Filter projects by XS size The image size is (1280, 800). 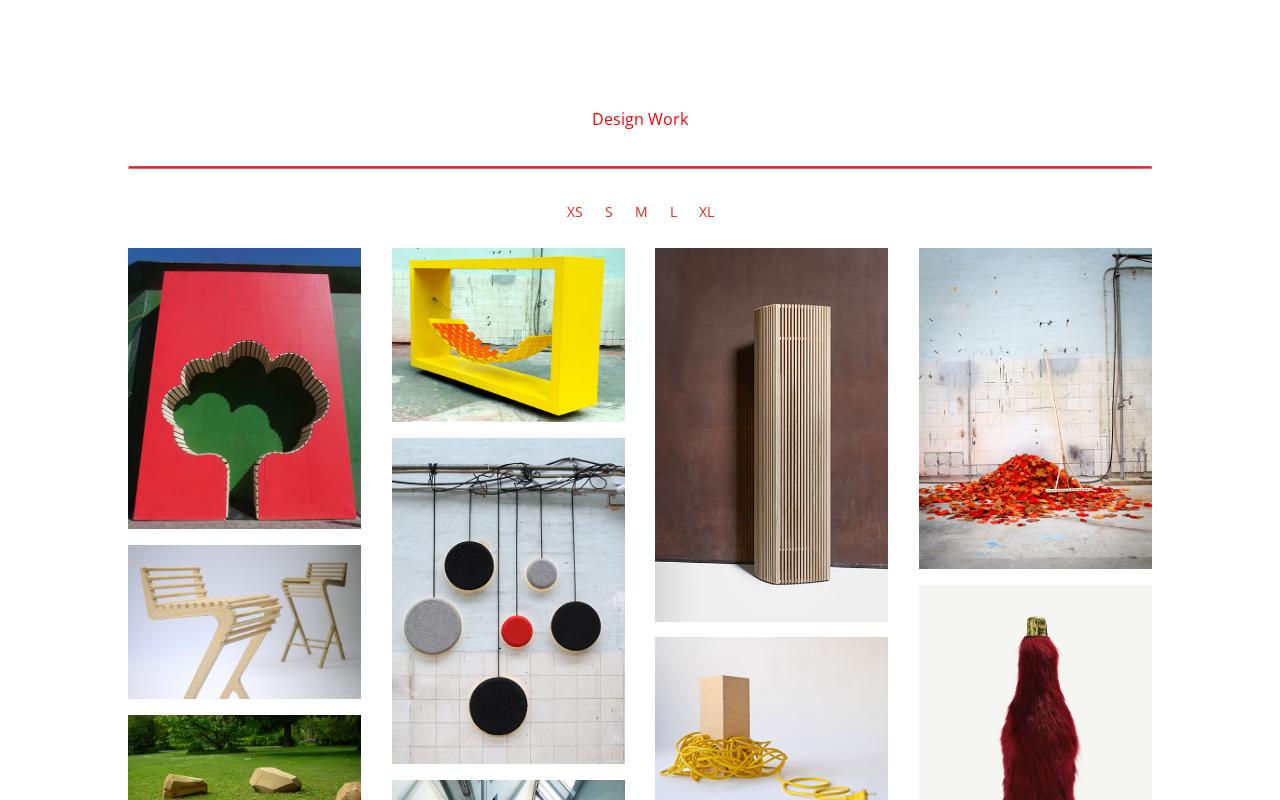(575, 212)
